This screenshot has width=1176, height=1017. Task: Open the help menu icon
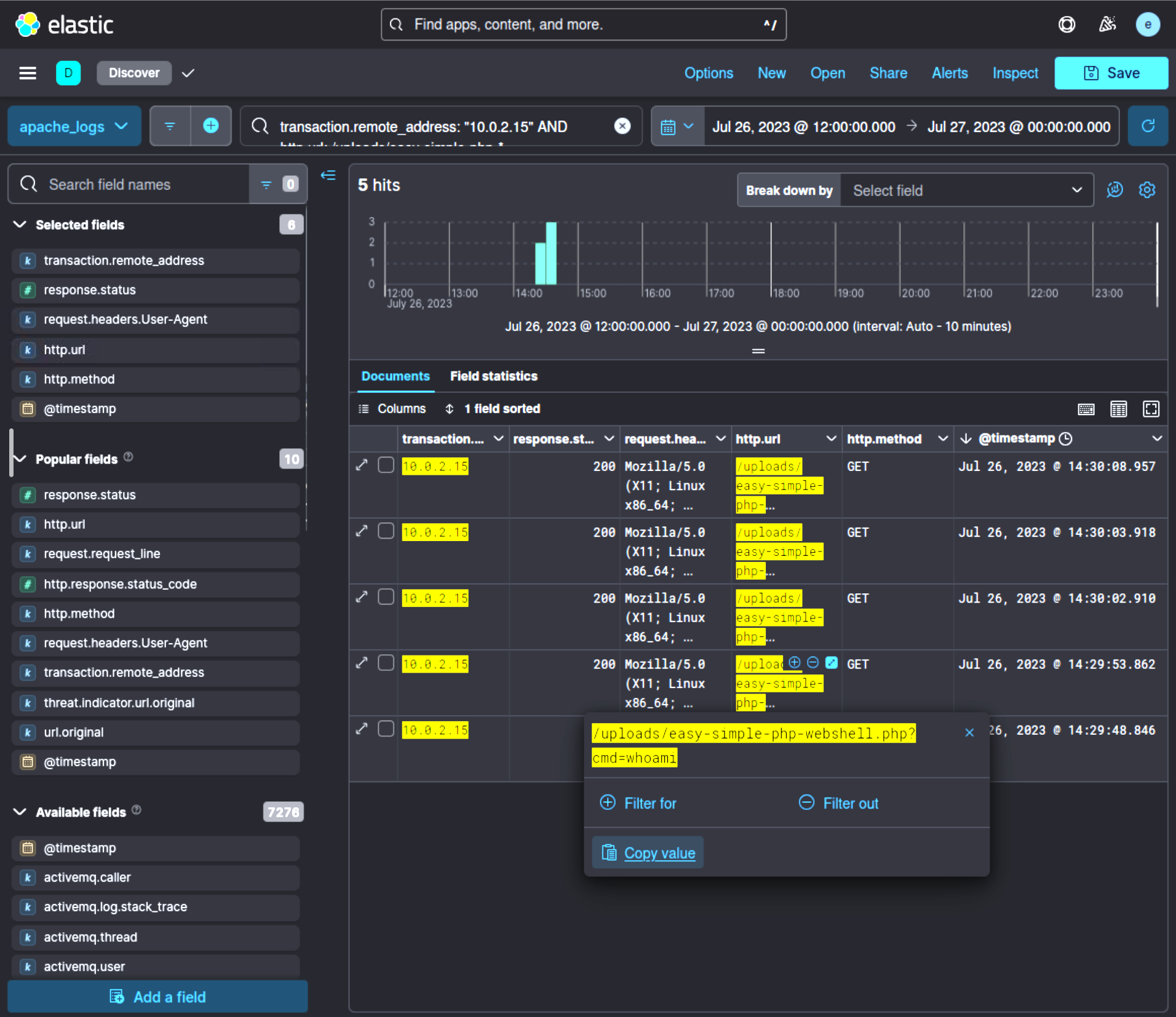[1067, 25]
